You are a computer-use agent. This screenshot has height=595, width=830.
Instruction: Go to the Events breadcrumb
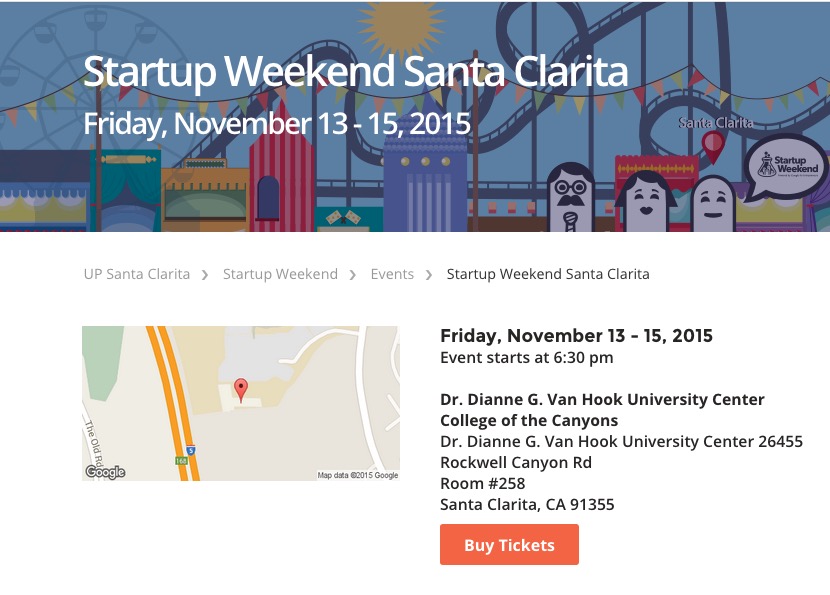[x=392, y=274]
